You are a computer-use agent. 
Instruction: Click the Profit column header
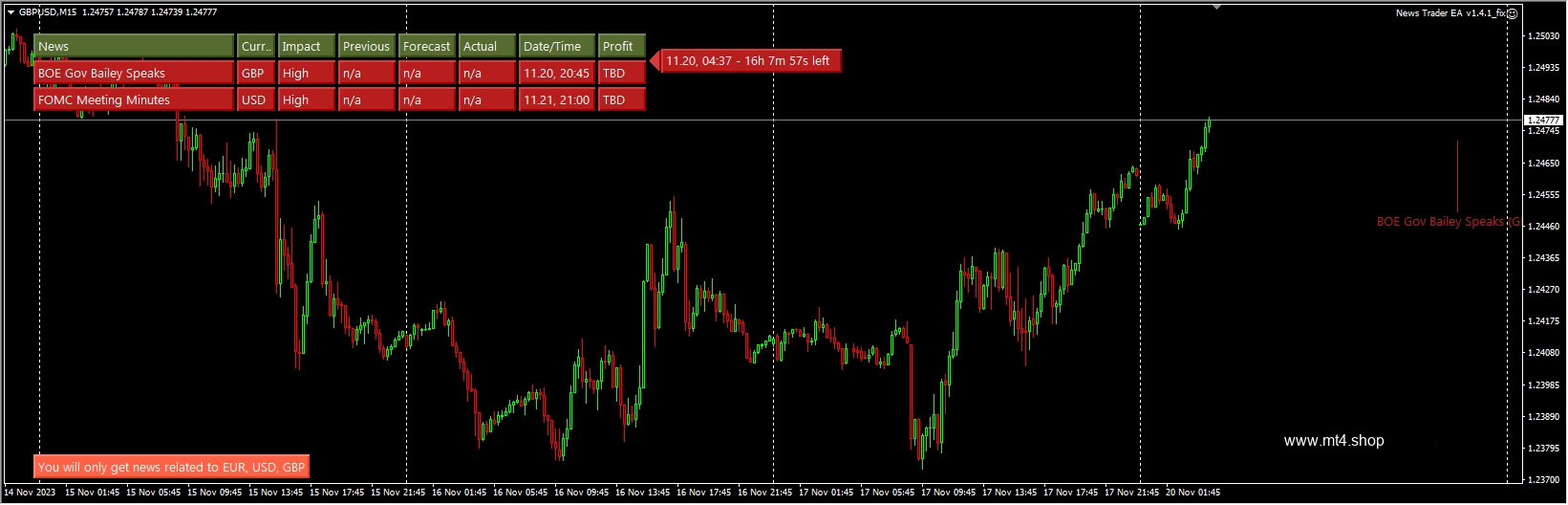(x=622, y=46)
